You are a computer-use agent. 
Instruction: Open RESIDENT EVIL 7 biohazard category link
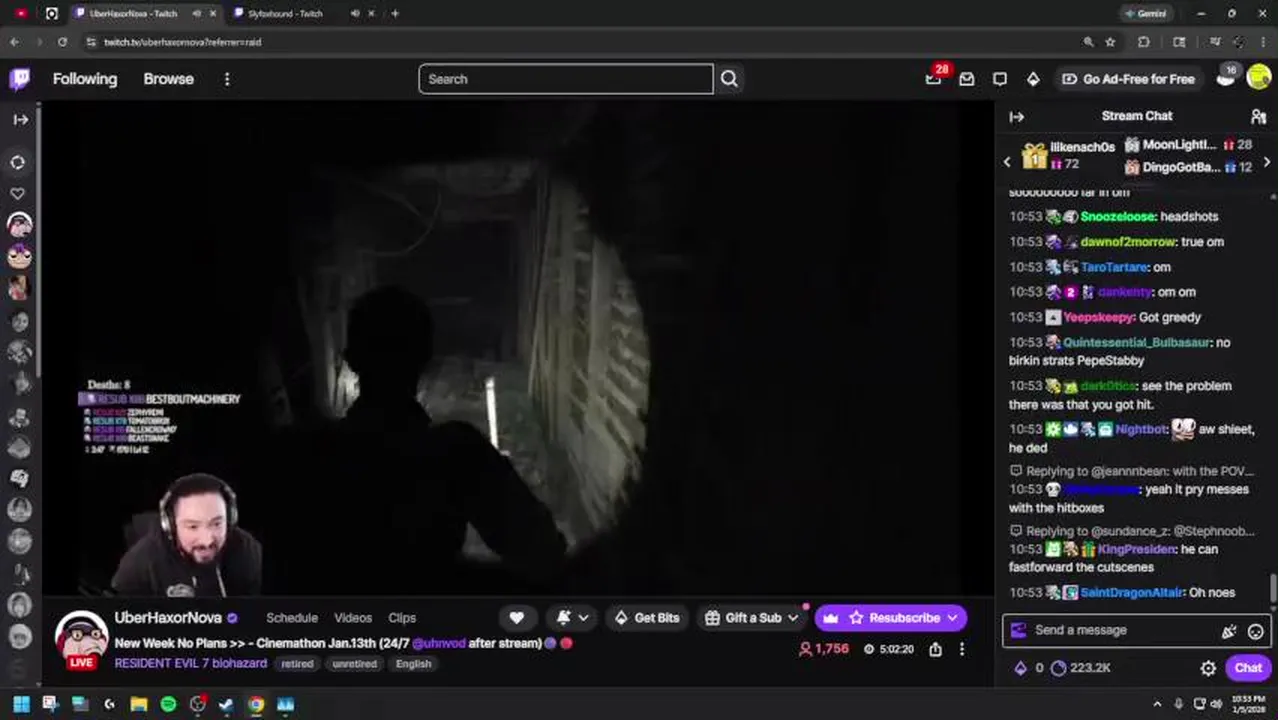point(191,664)
